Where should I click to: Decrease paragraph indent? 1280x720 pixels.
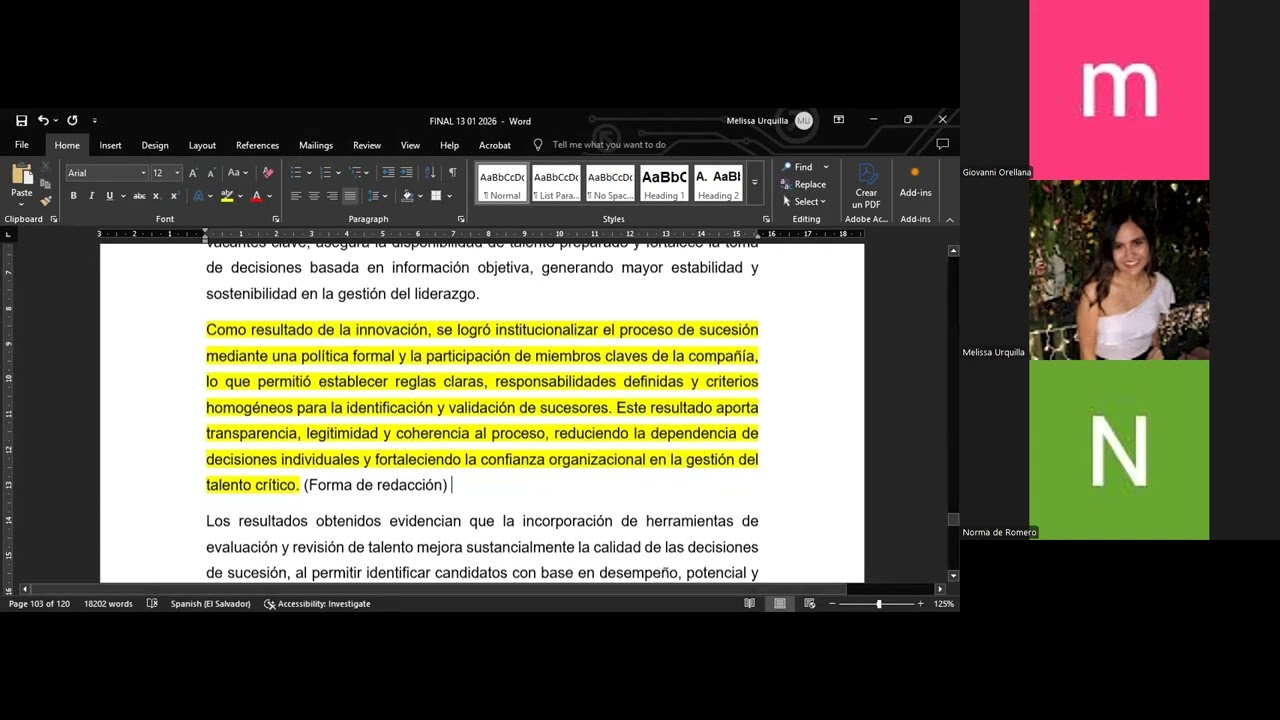(x=388, y=173)
